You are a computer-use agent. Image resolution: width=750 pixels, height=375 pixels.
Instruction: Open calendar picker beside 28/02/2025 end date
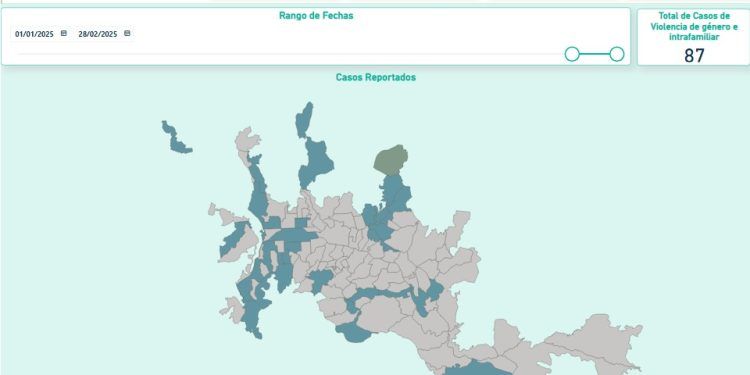point(127,33)
